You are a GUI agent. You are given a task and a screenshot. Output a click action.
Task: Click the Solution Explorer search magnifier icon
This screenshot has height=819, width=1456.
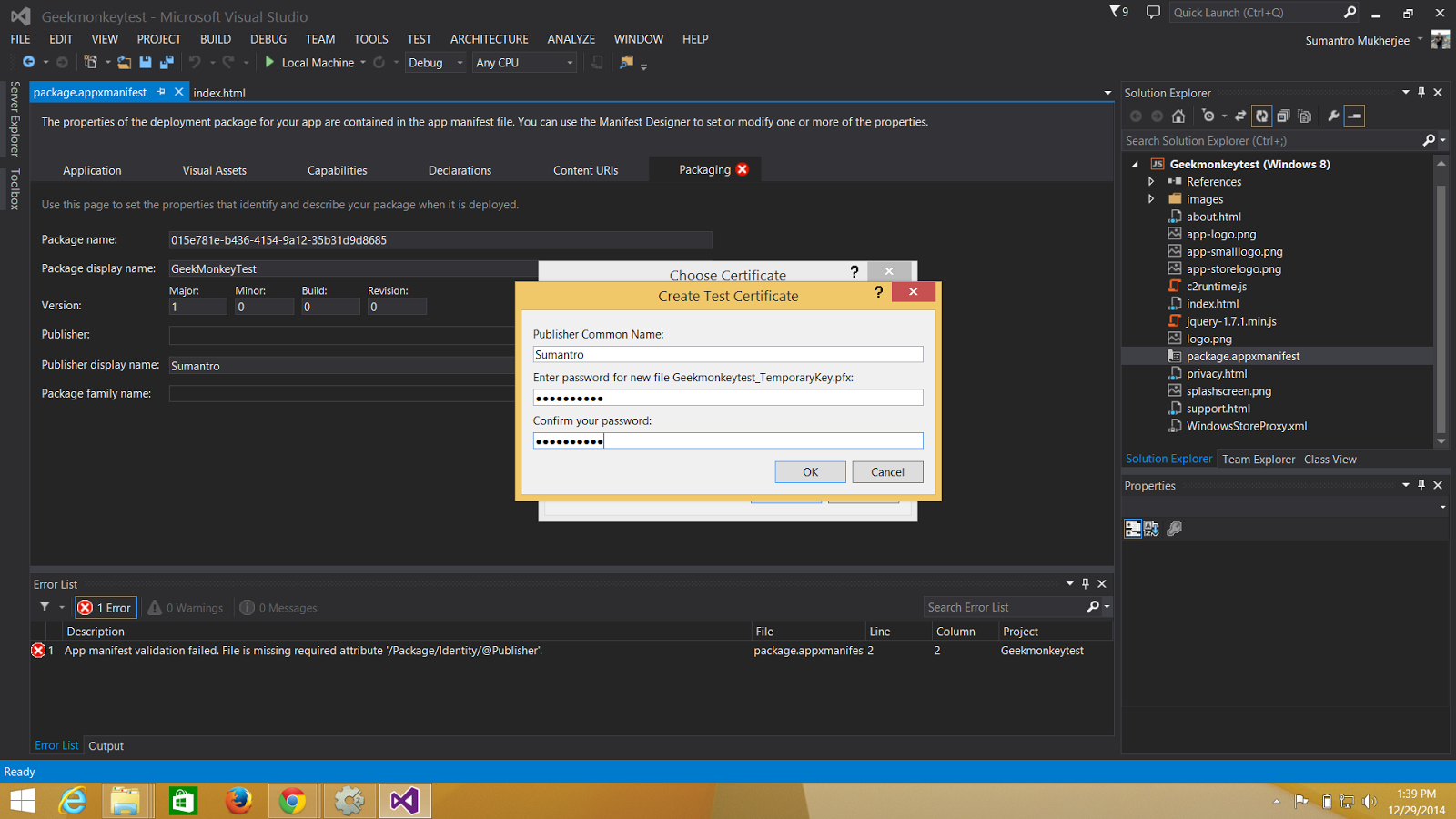tap(1429, 140)
